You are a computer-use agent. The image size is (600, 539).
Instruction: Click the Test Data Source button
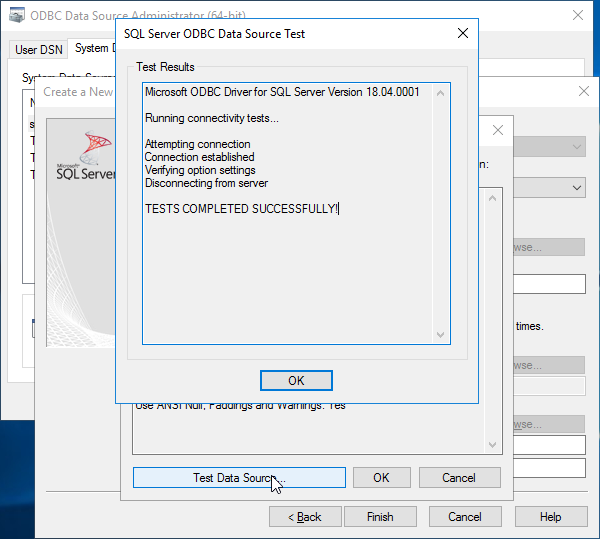pyautogui.click(x=239, y=478)
